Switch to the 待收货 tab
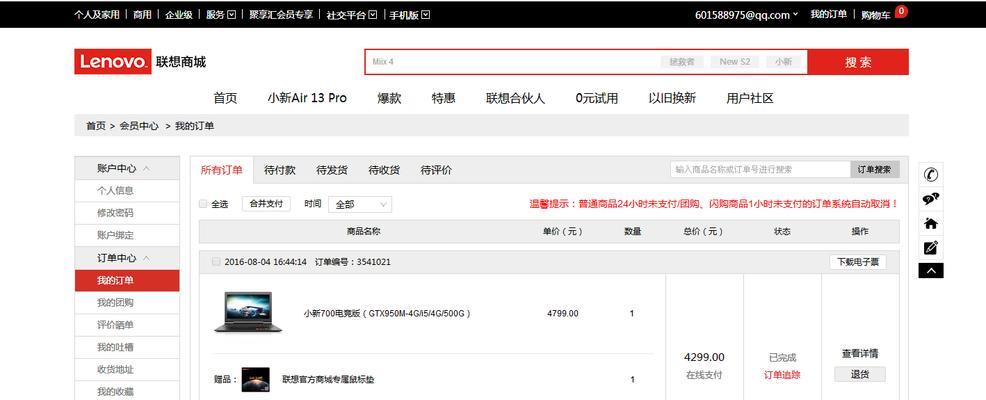 point(384,170)
